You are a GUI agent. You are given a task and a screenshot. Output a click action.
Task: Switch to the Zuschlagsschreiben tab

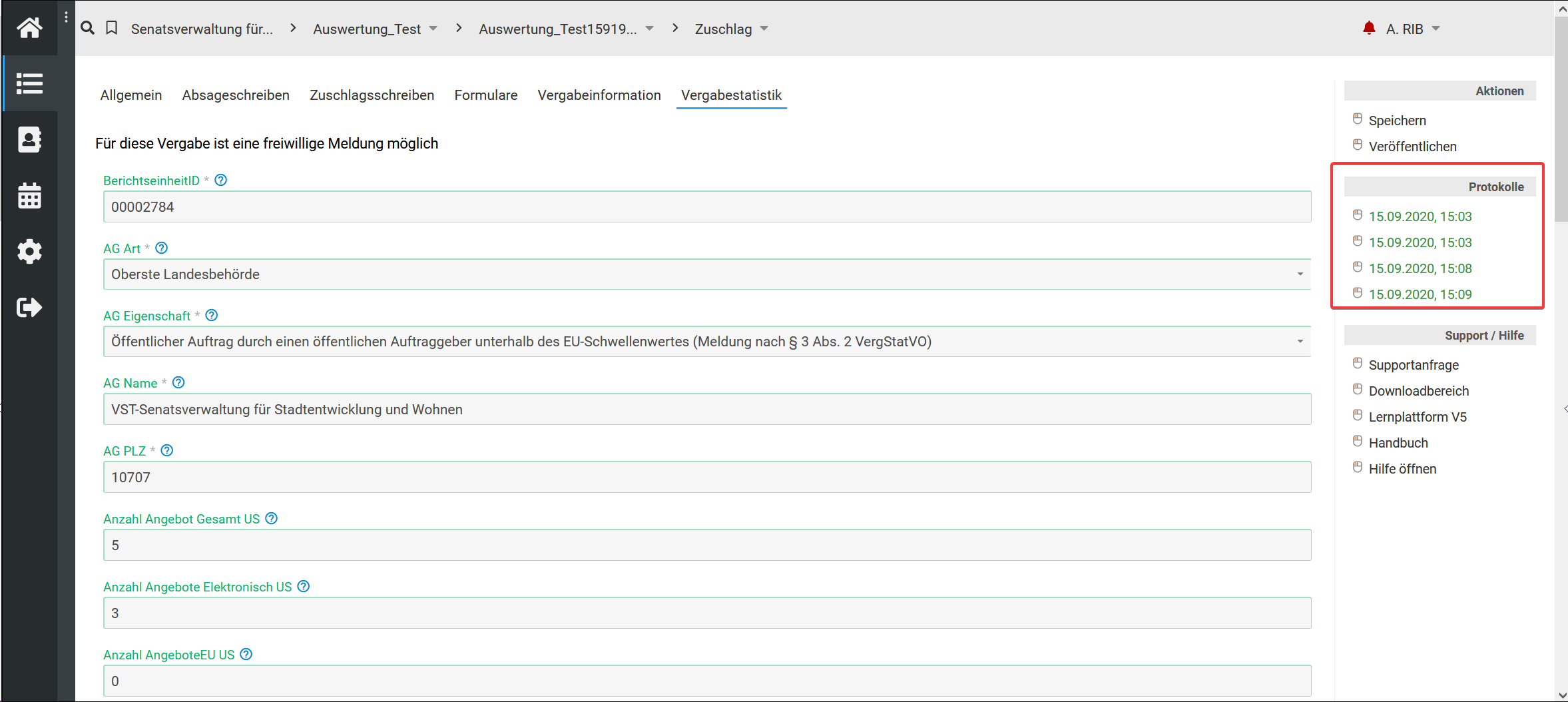pos(372,95)
